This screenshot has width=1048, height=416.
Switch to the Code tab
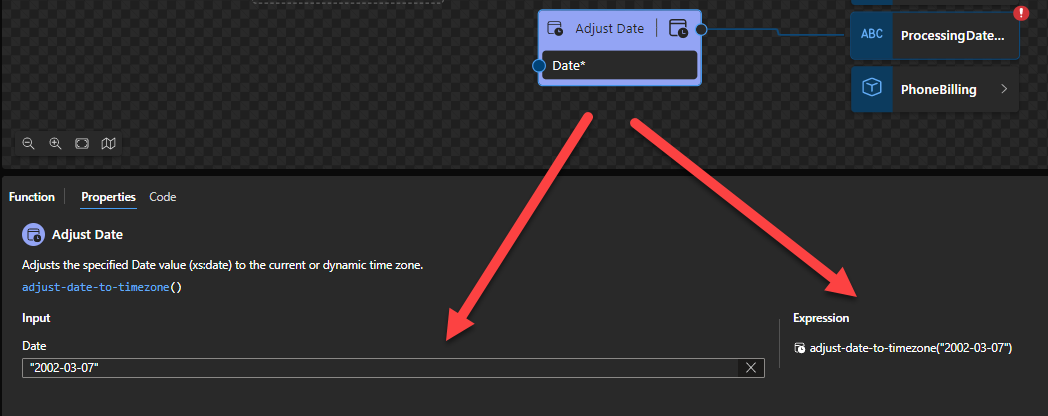point(162,197)
